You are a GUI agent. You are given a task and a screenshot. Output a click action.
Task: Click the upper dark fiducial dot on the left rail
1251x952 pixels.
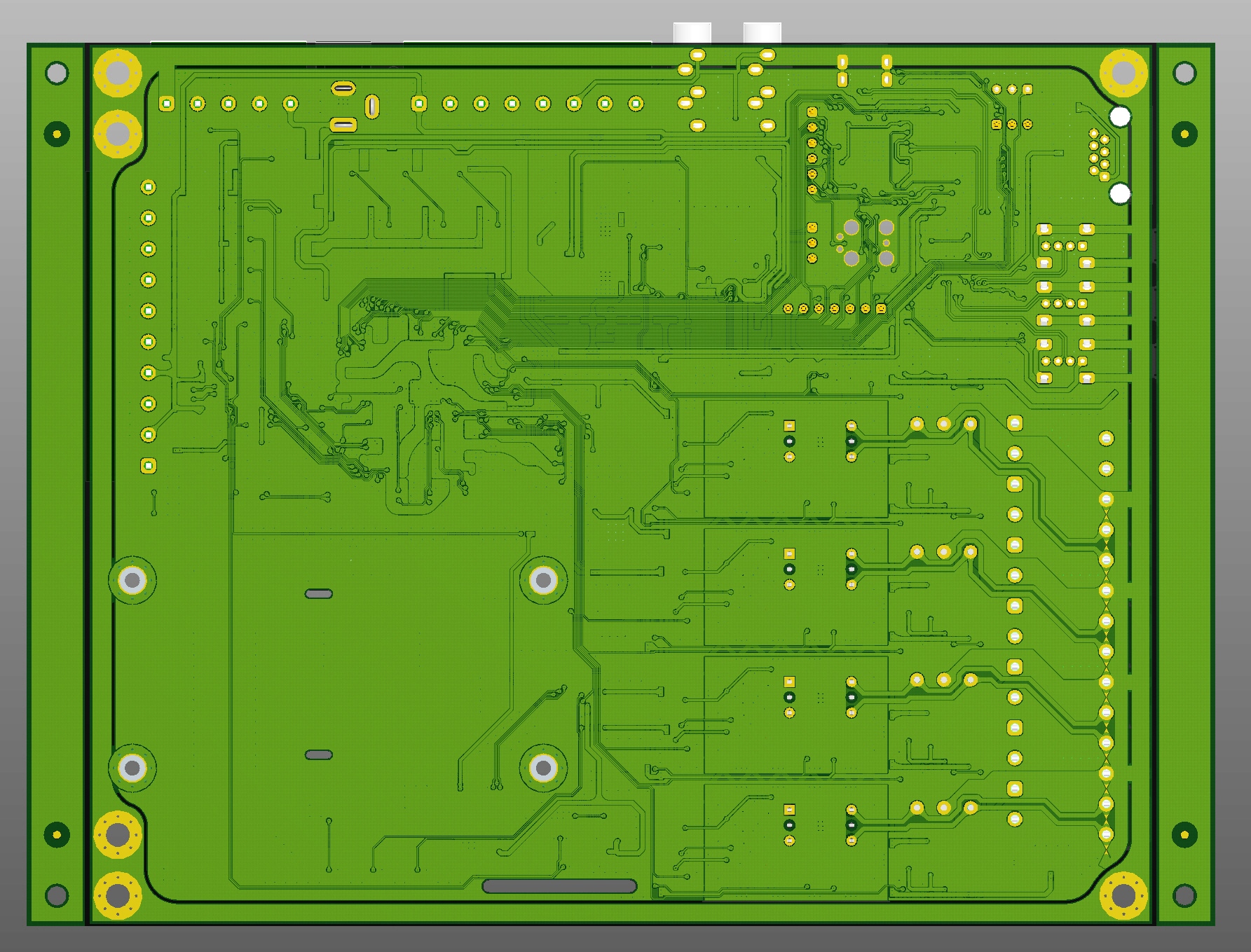[57, 134]
